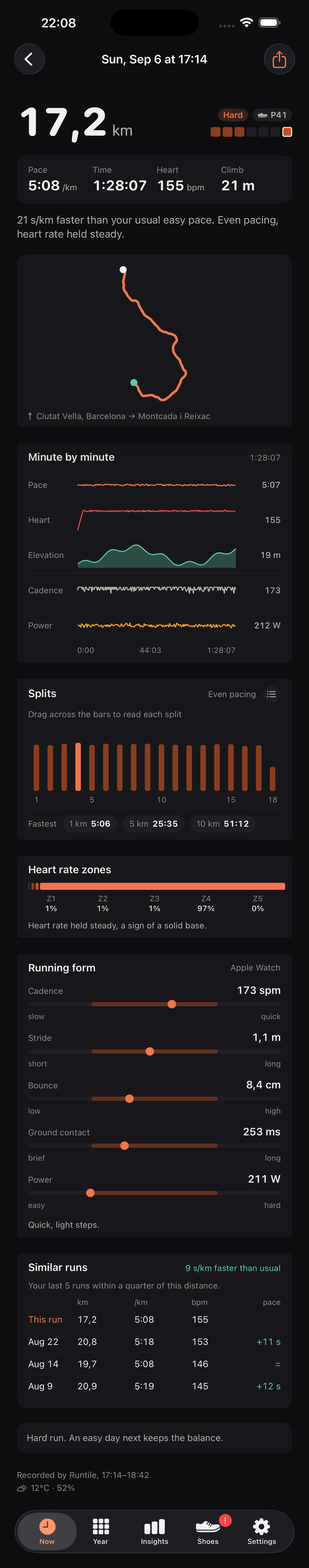This screenshot has width=309, height=1568.
Task: Tap the P41 shoe badge
Action: point(272,115)
